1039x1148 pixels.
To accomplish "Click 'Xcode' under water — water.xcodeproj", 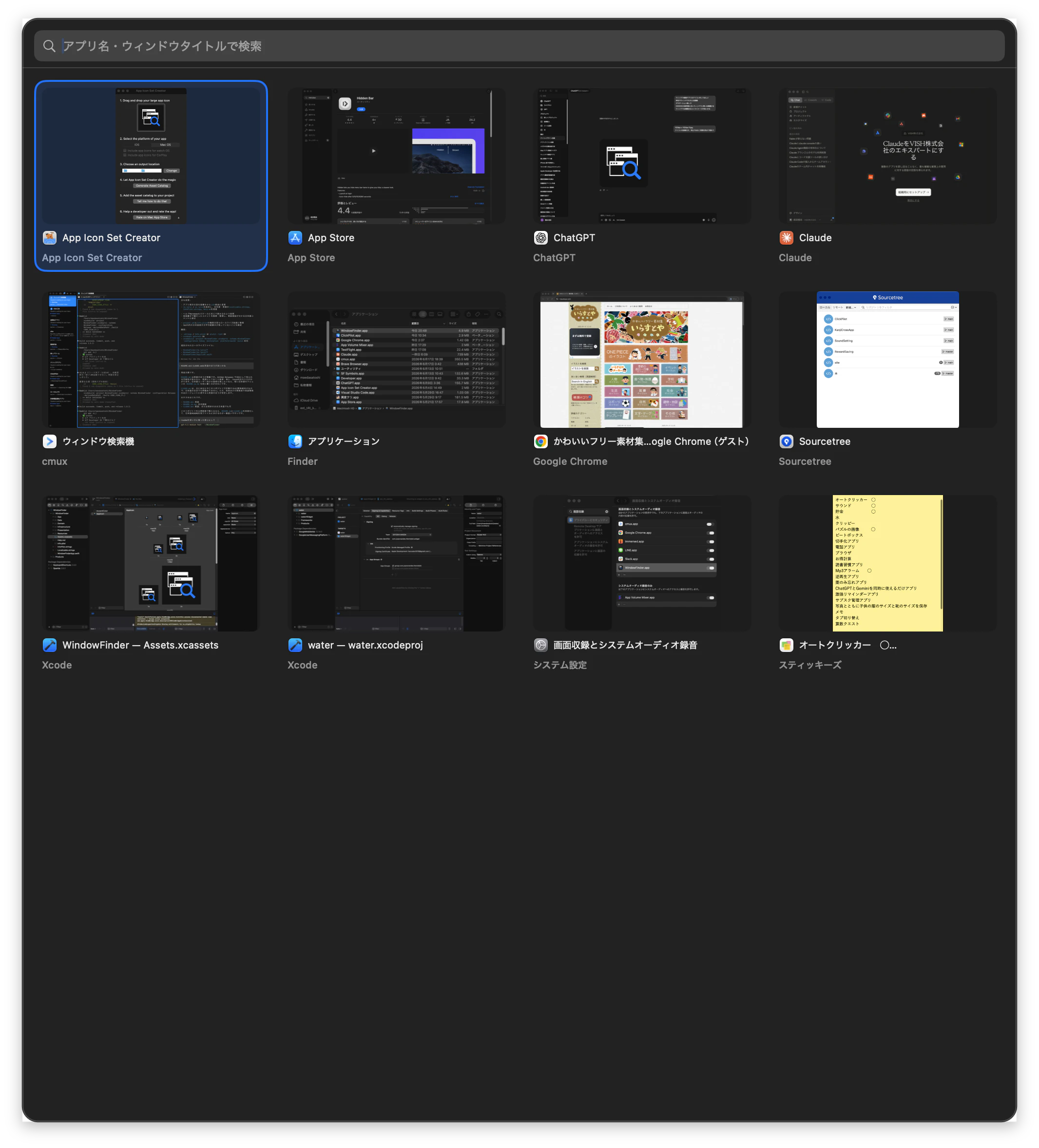I will pos(303,665).
